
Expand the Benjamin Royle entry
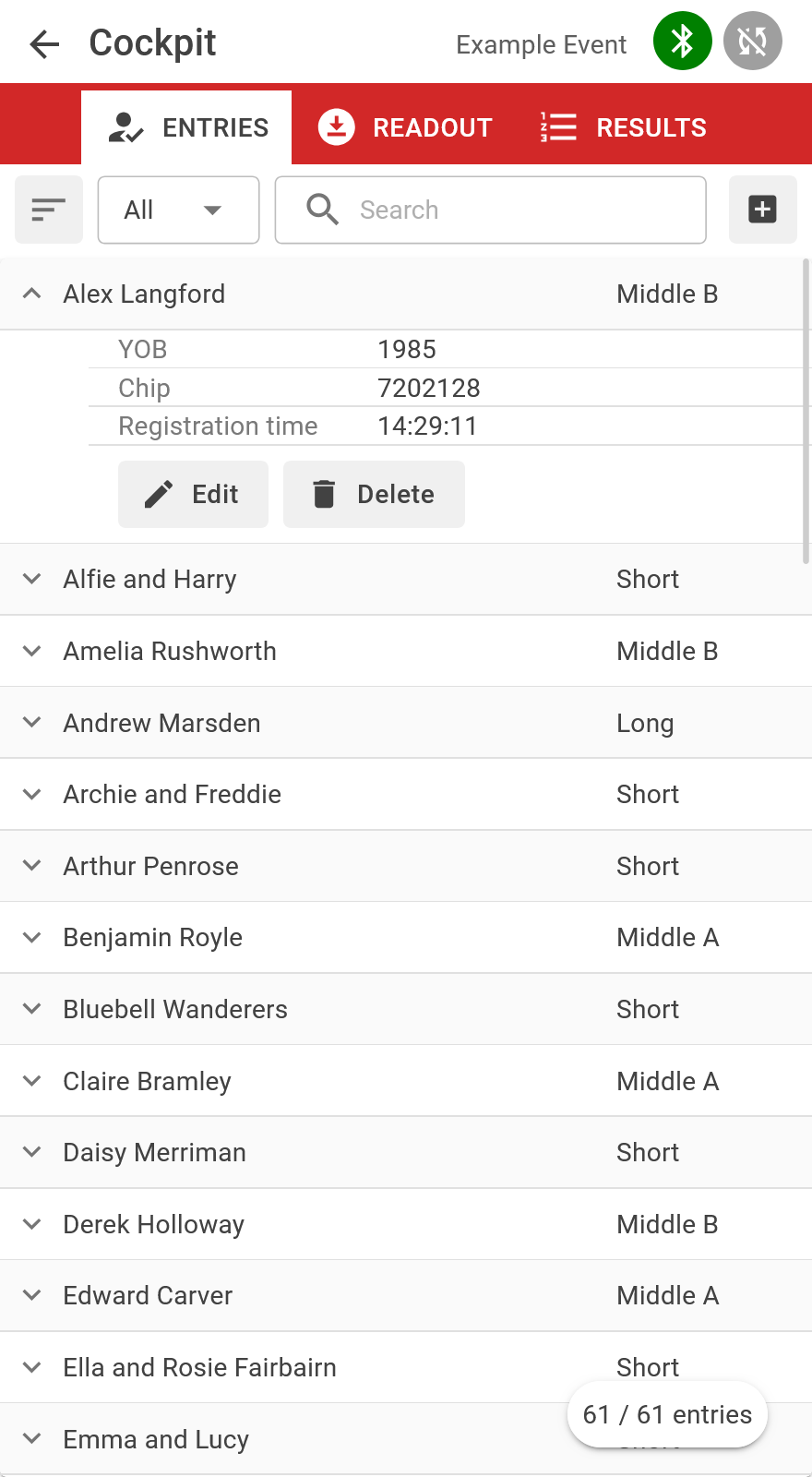(31, 937)
